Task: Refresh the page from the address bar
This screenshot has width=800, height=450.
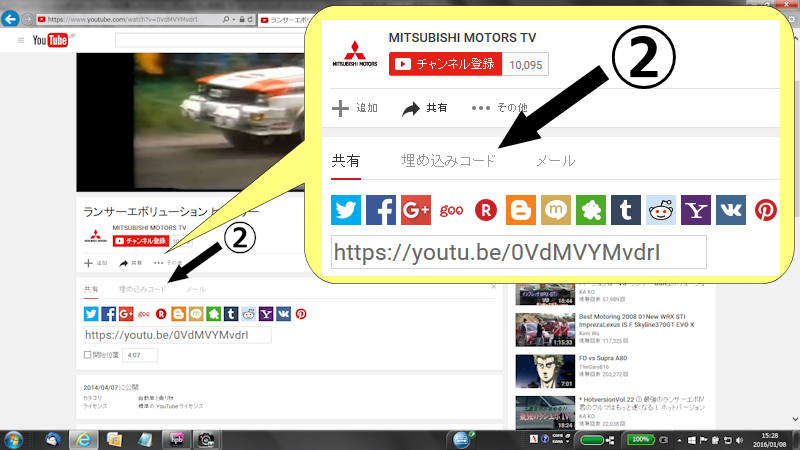Action: pyautogui.click(x=250, y=19)
